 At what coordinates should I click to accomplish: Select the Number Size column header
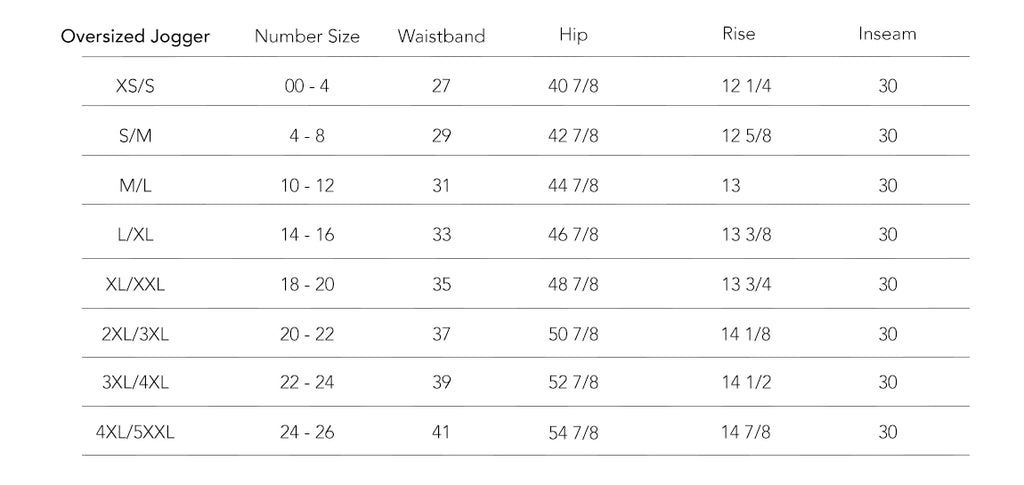coord(307,37)
